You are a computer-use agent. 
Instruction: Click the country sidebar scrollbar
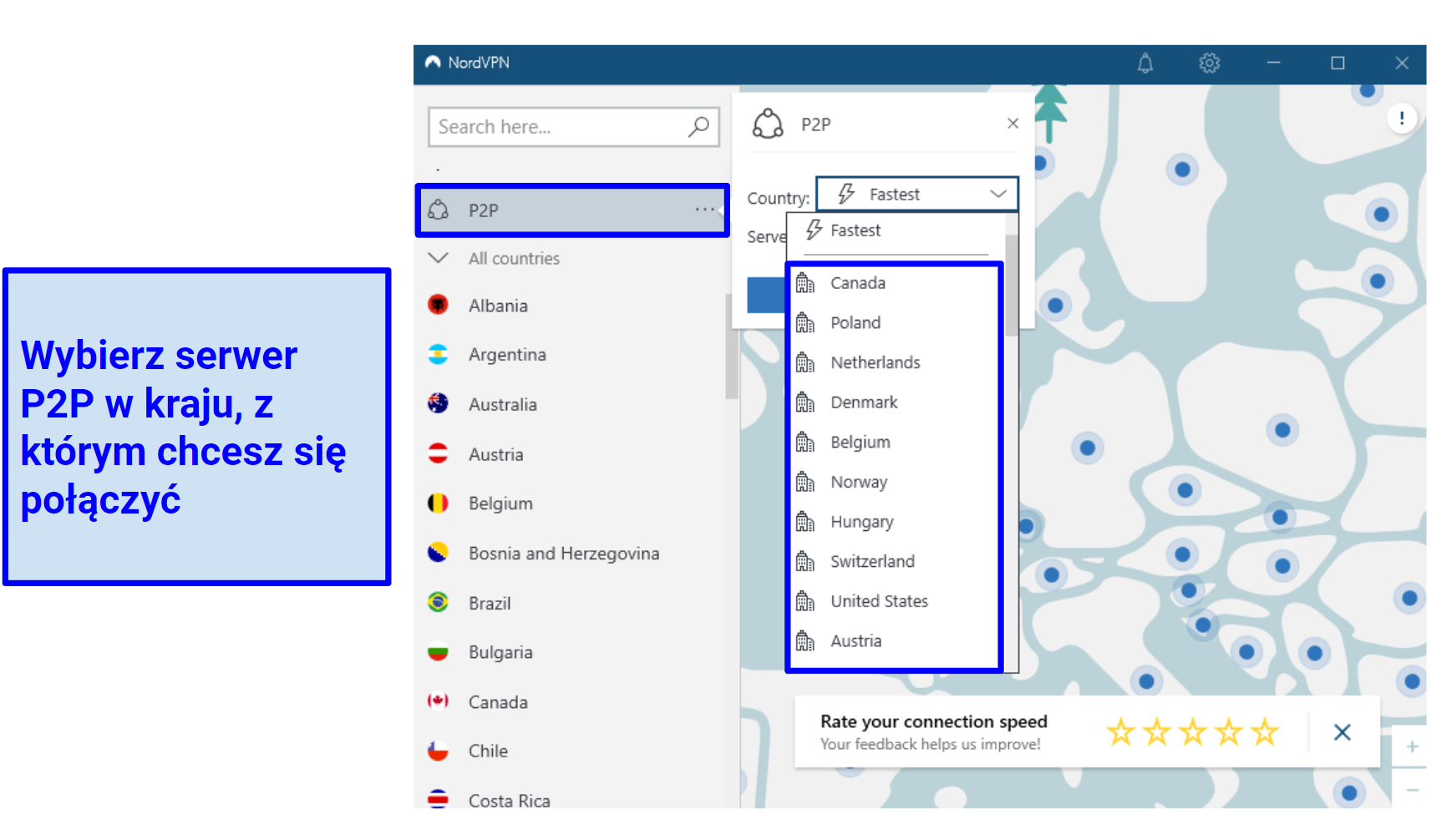pos(731,346)
